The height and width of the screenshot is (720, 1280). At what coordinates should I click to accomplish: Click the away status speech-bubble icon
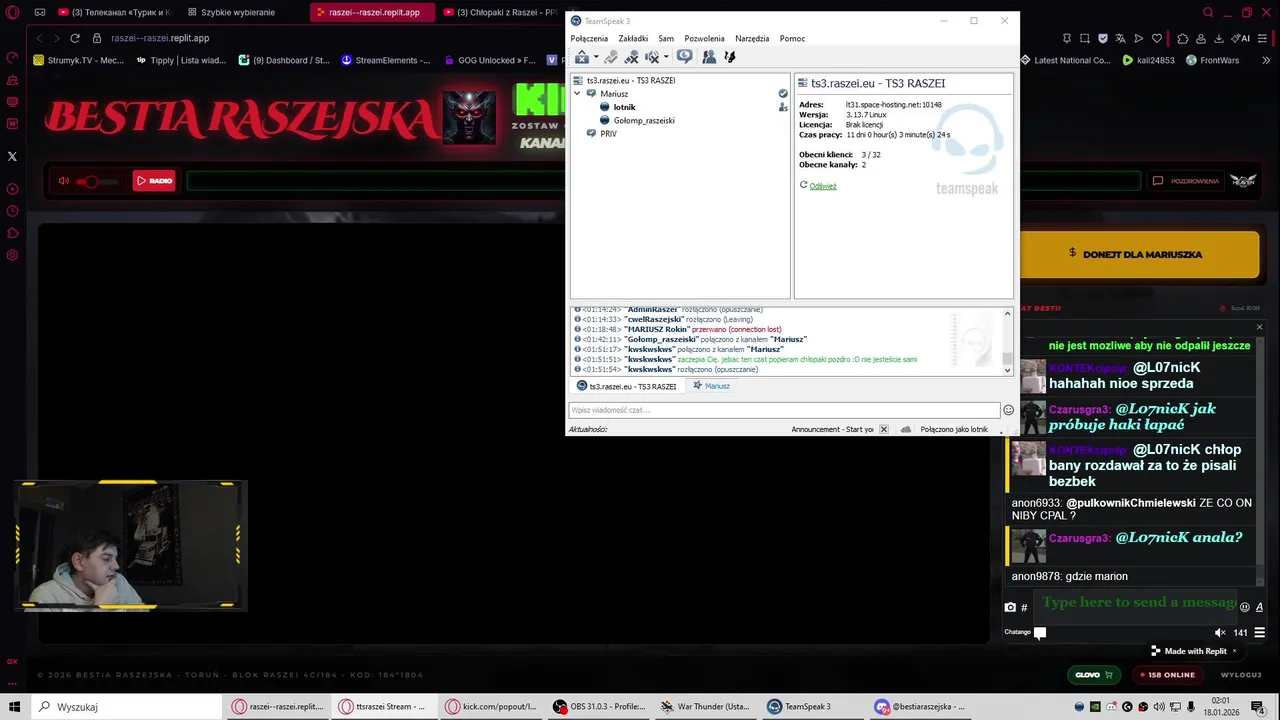pos(684,57)
